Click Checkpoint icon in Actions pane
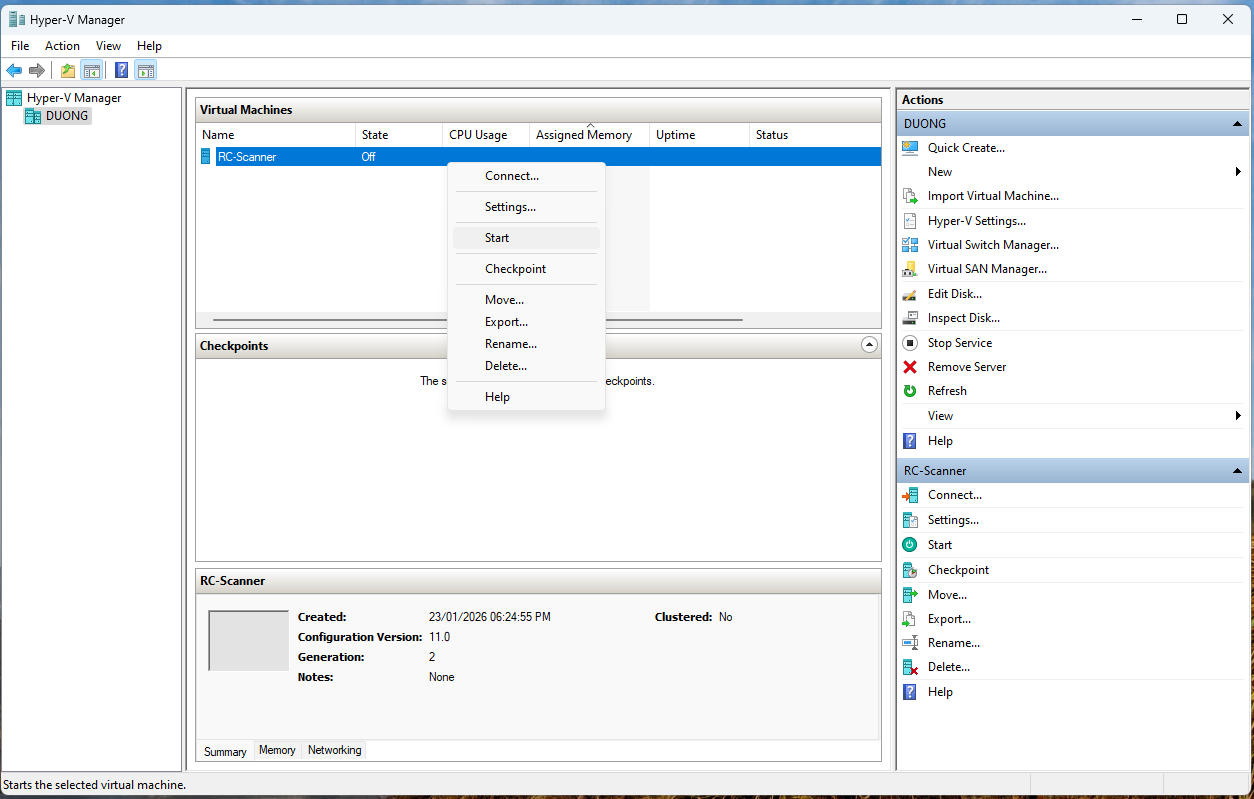Viewport: 1254px width, 799px height. coord(910,570)
